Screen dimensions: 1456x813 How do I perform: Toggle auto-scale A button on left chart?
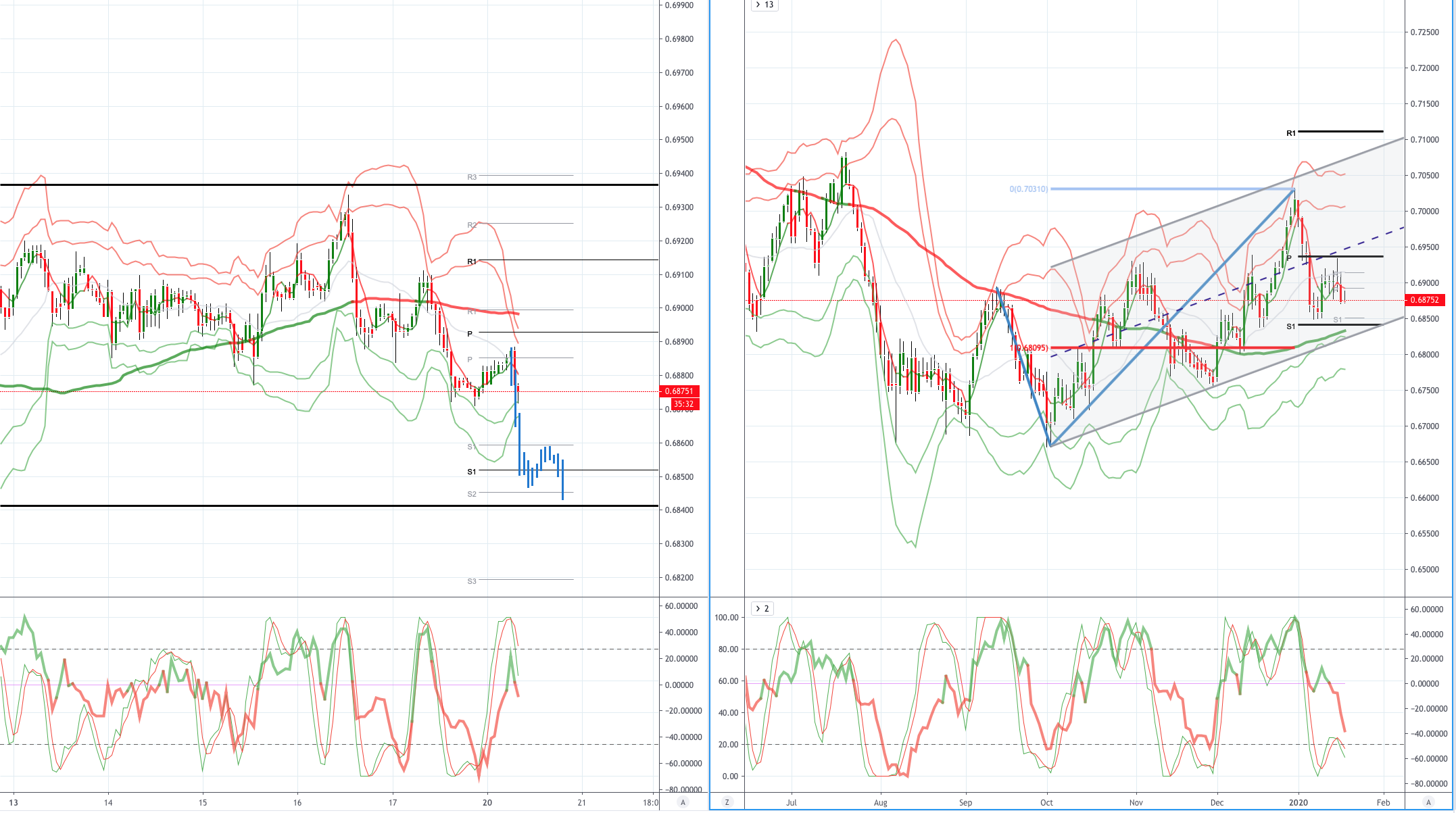click(683, 802)
